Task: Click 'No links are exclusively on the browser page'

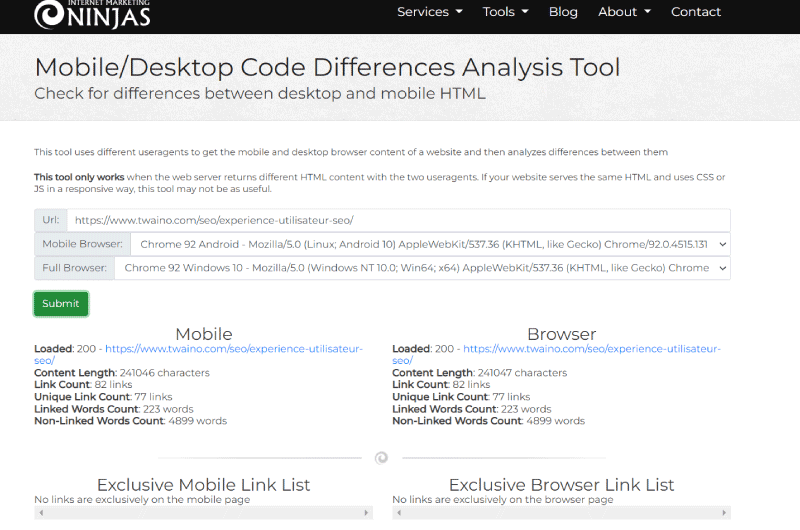Action: pos(503,499)
